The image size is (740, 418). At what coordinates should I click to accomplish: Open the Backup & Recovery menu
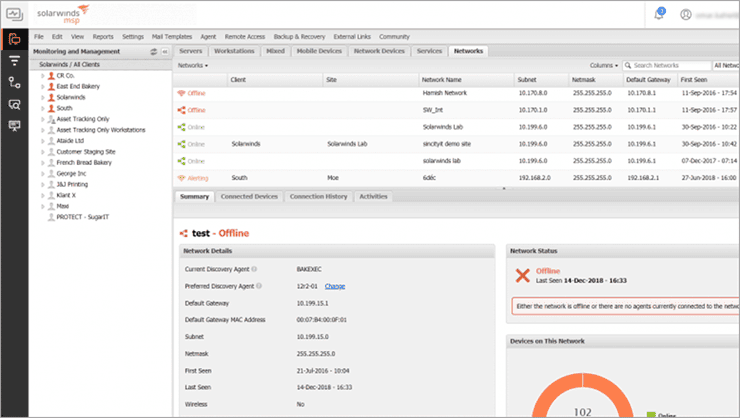299,37
